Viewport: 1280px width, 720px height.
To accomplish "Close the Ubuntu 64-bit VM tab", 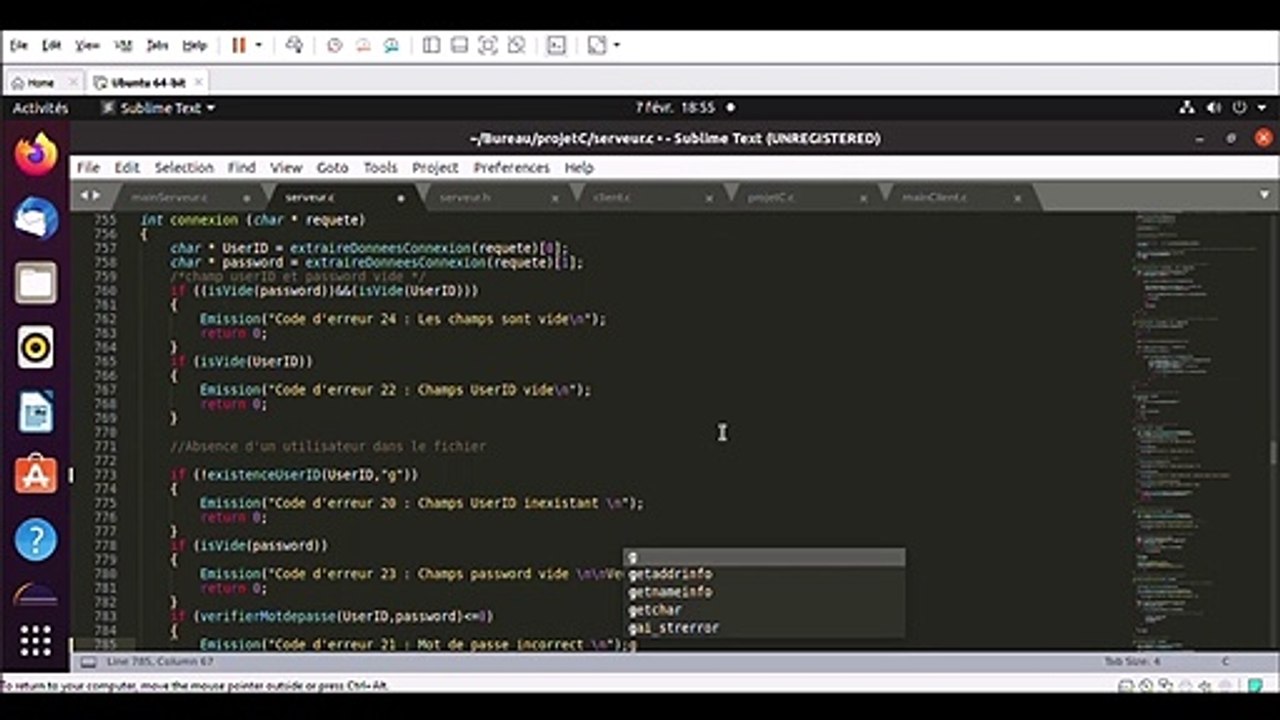I will click(199, 82).
